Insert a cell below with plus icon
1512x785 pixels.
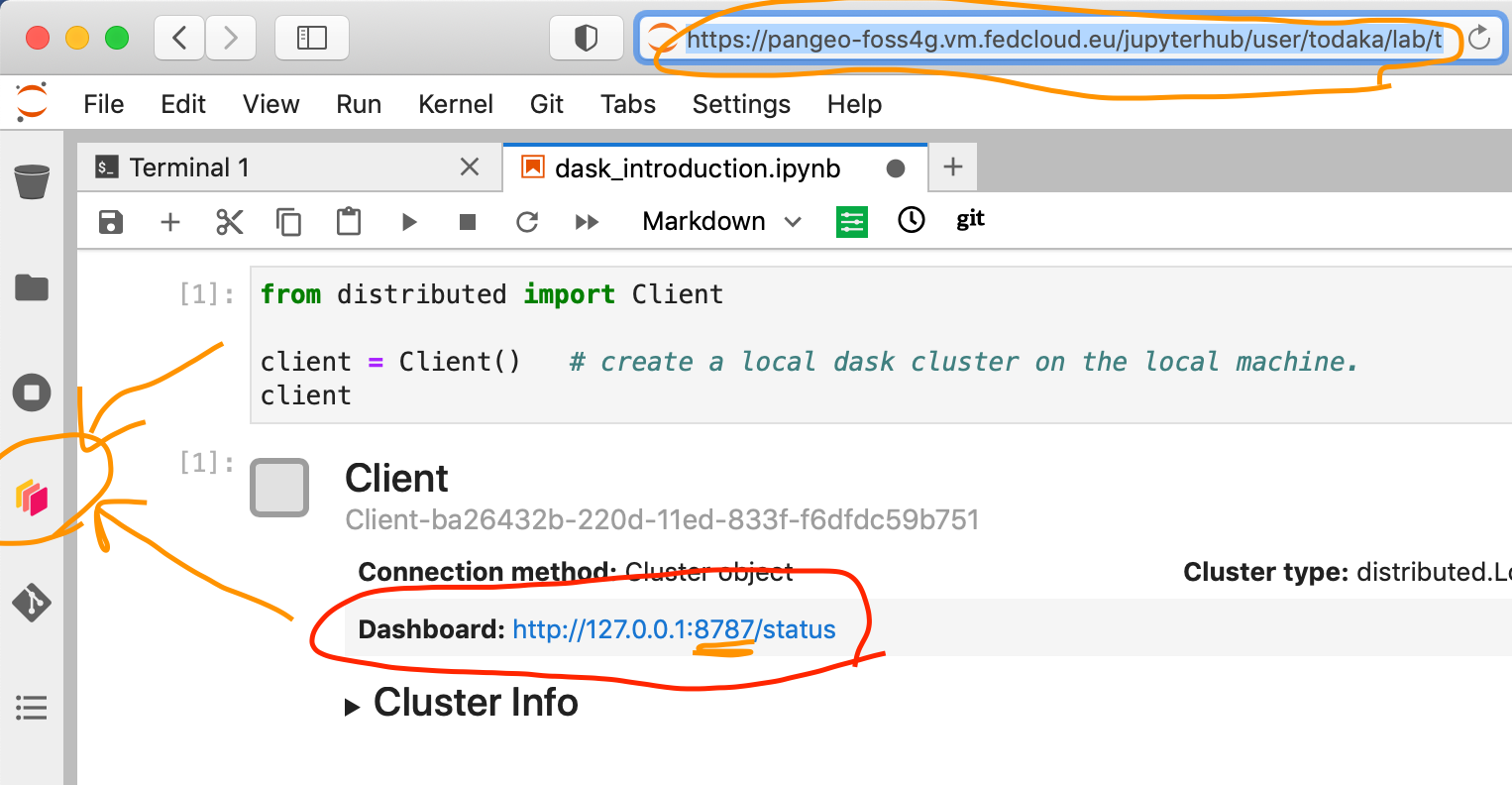click(170, 221)
